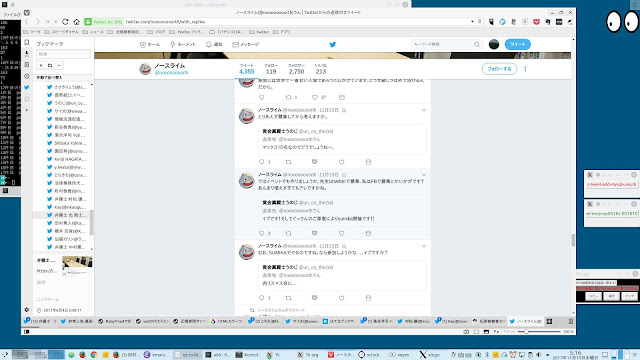
Task: Open the Twitter account avatar menu
Action: [x=494, y=44]
